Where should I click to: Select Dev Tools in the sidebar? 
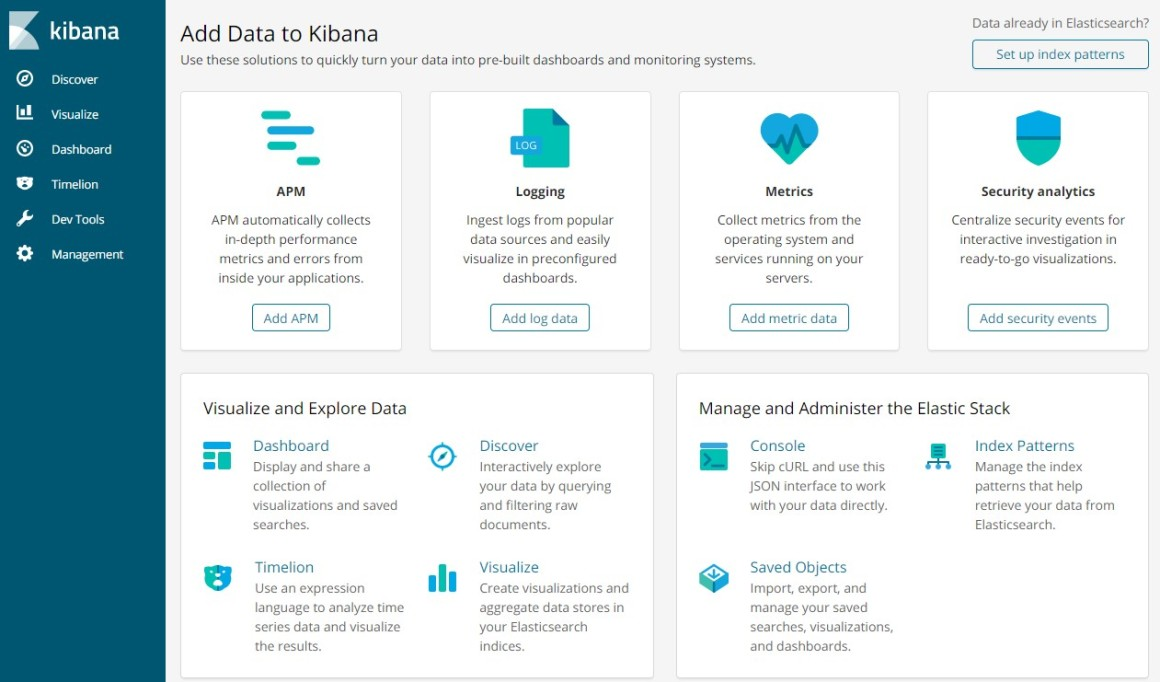77,219
